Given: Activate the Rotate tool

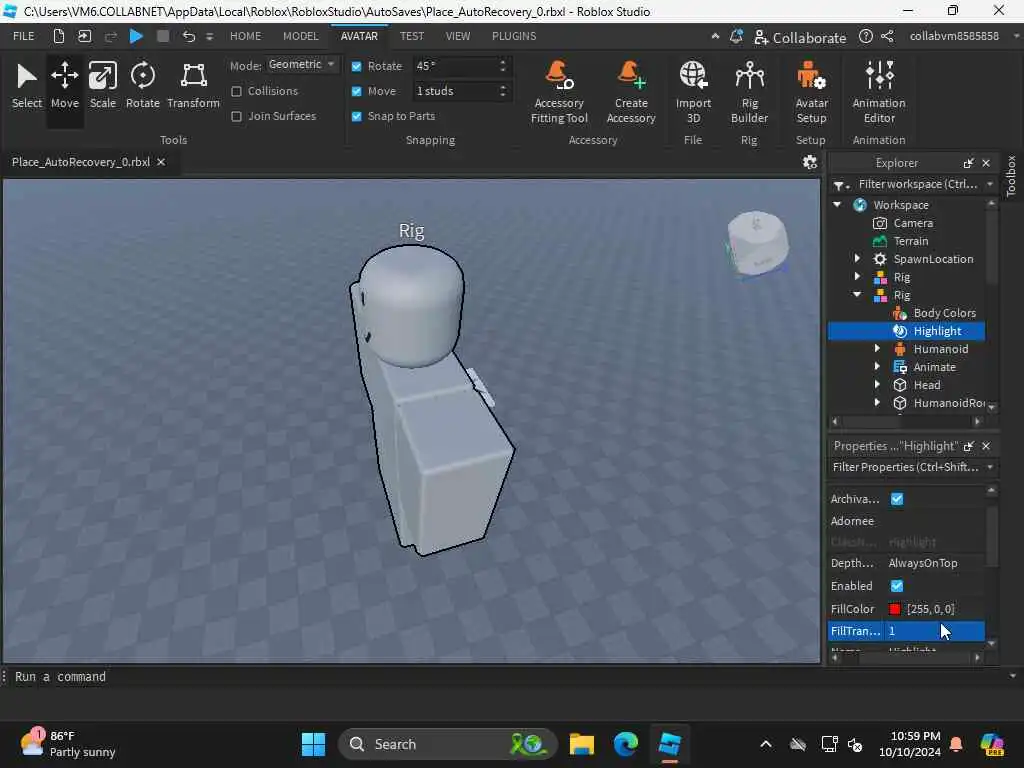Looking at the screenshot, I should 142,87.
